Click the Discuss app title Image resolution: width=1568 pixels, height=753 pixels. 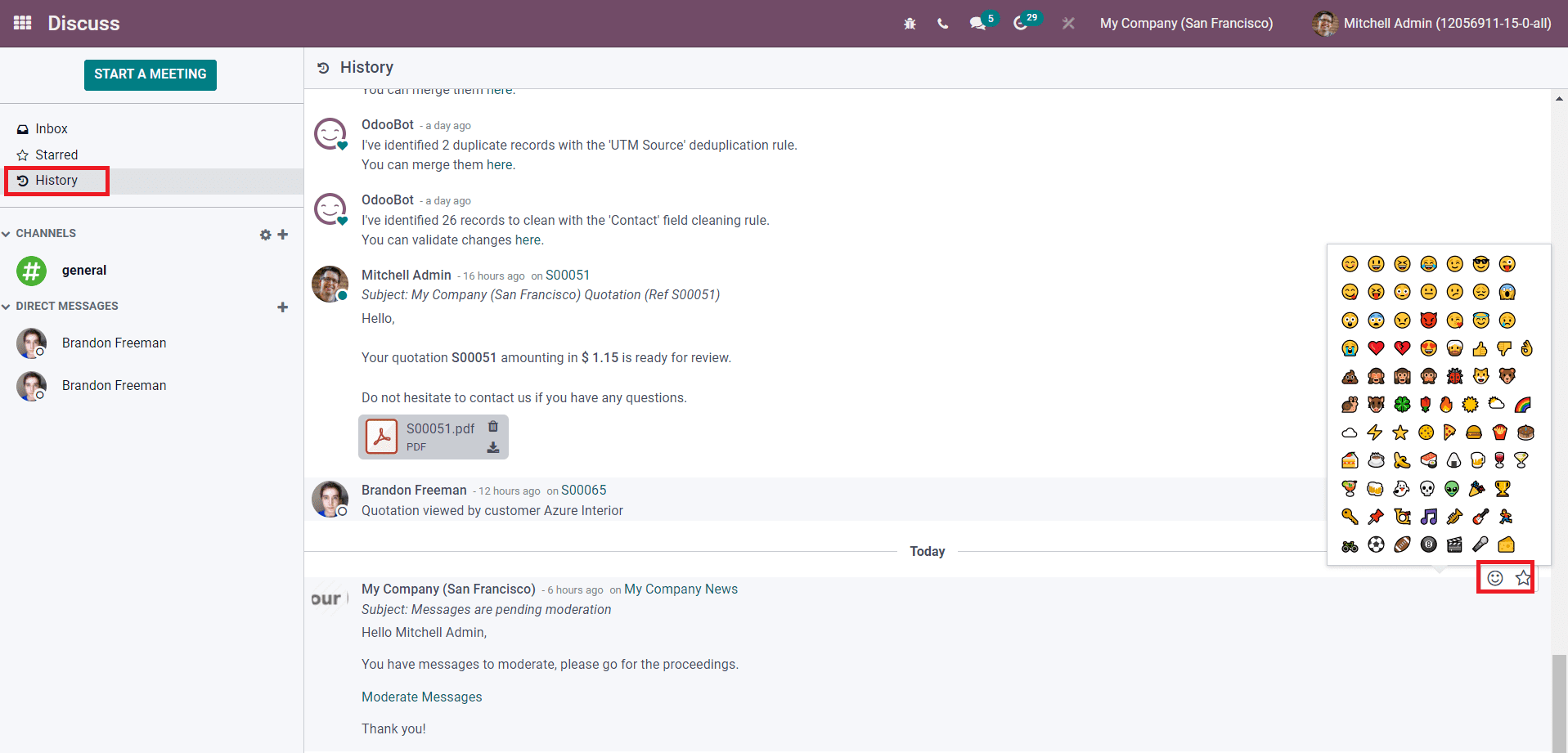(83, 24)
